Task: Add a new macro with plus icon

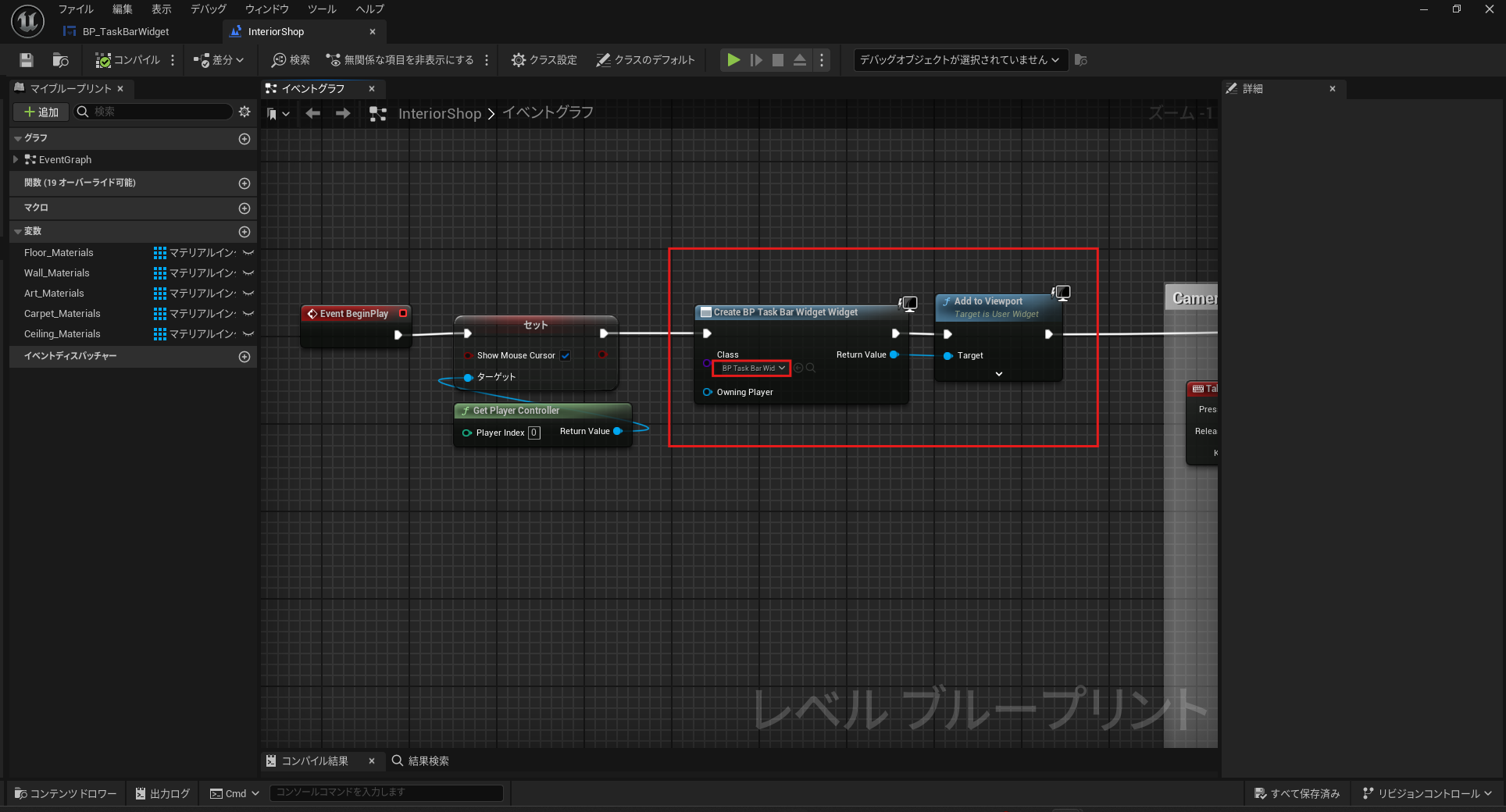Action: click(244, 208)
